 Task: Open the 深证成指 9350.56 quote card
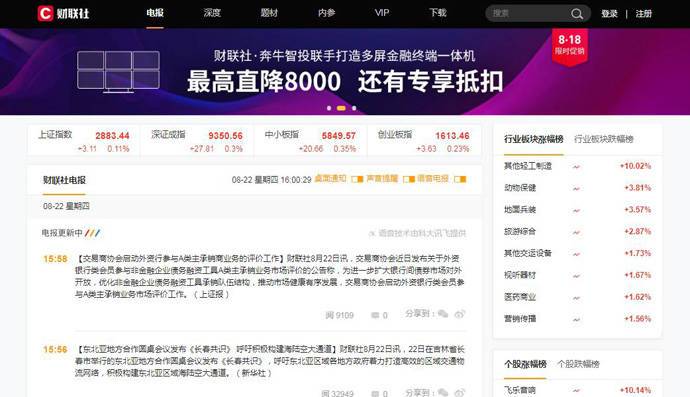(x=197, y=141)
